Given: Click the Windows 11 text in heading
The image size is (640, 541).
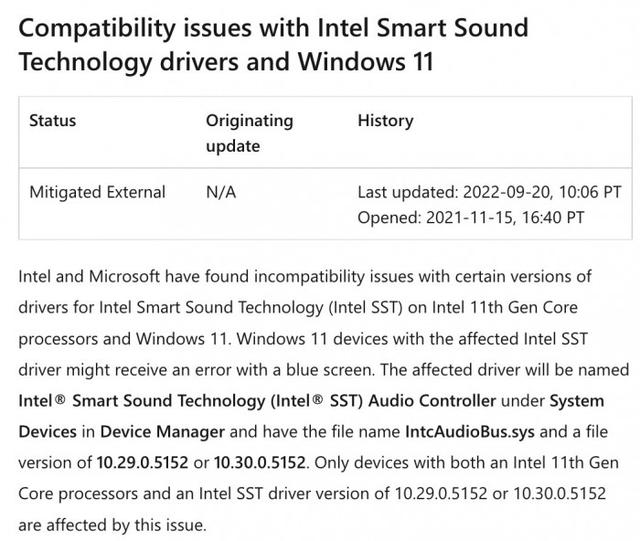Looking at the screenshot, I should (x=365, y=62).
